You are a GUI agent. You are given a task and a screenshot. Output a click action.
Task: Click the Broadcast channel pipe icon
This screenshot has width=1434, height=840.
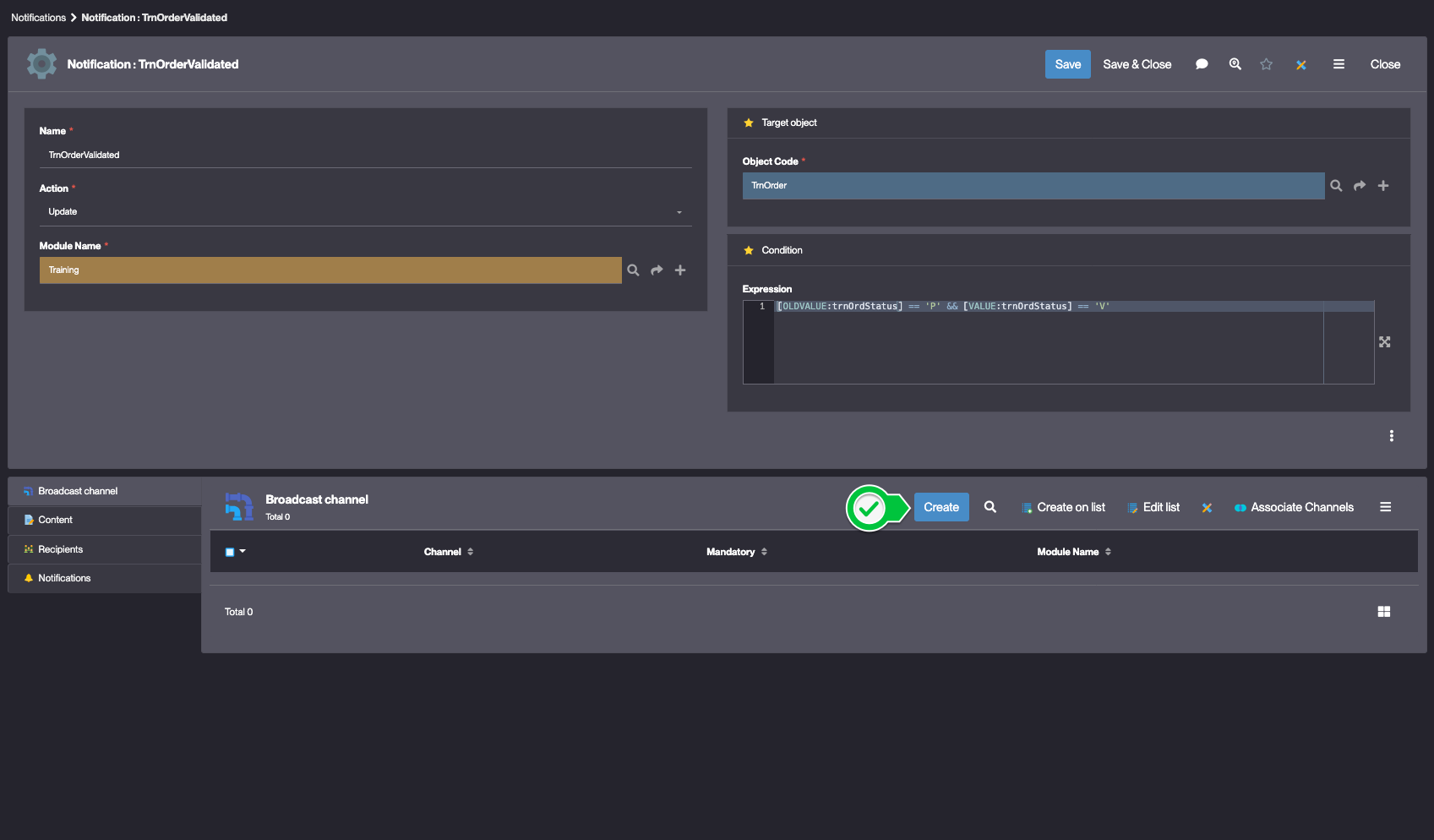[239, 506]
